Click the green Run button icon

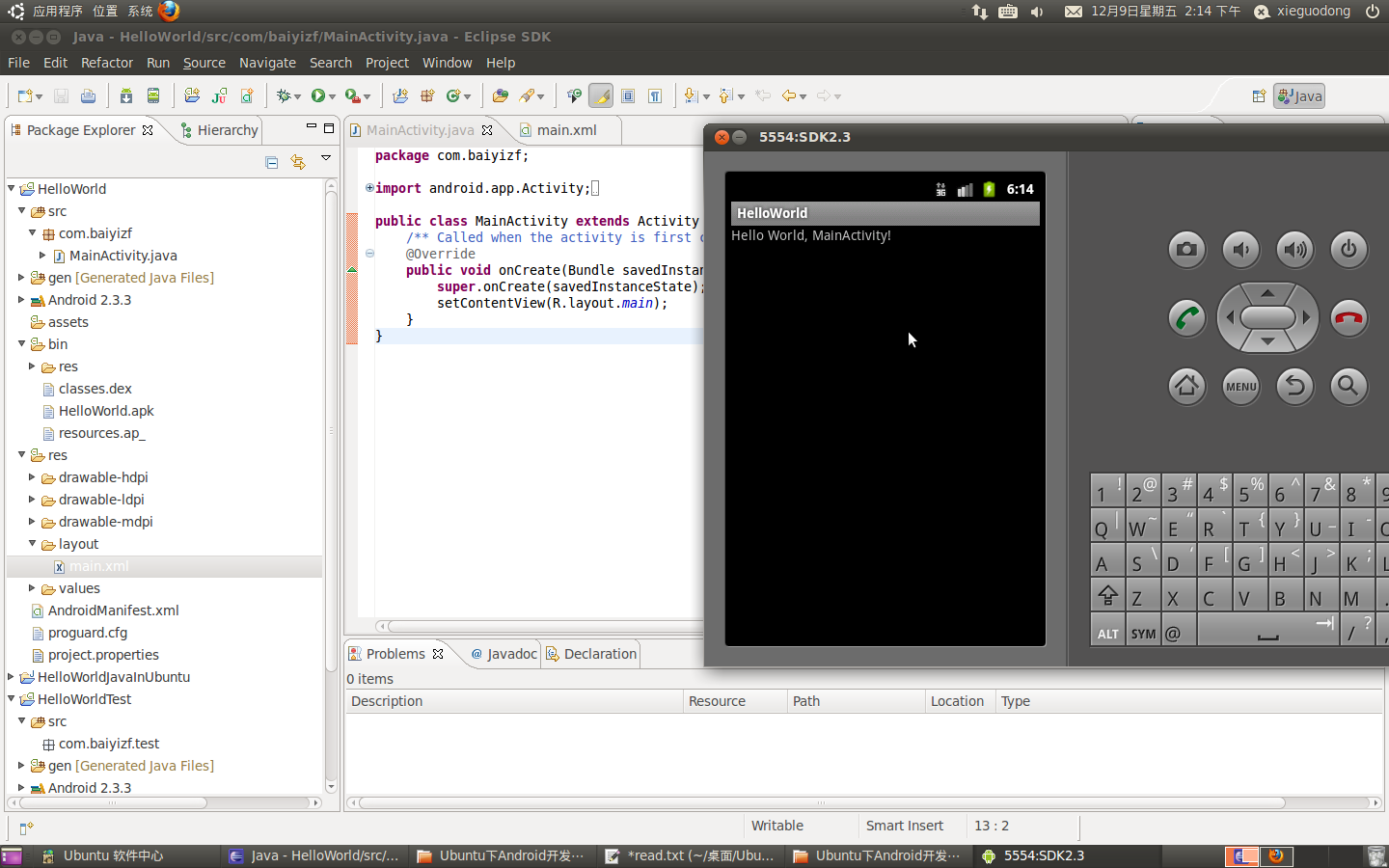click(317, 95)
